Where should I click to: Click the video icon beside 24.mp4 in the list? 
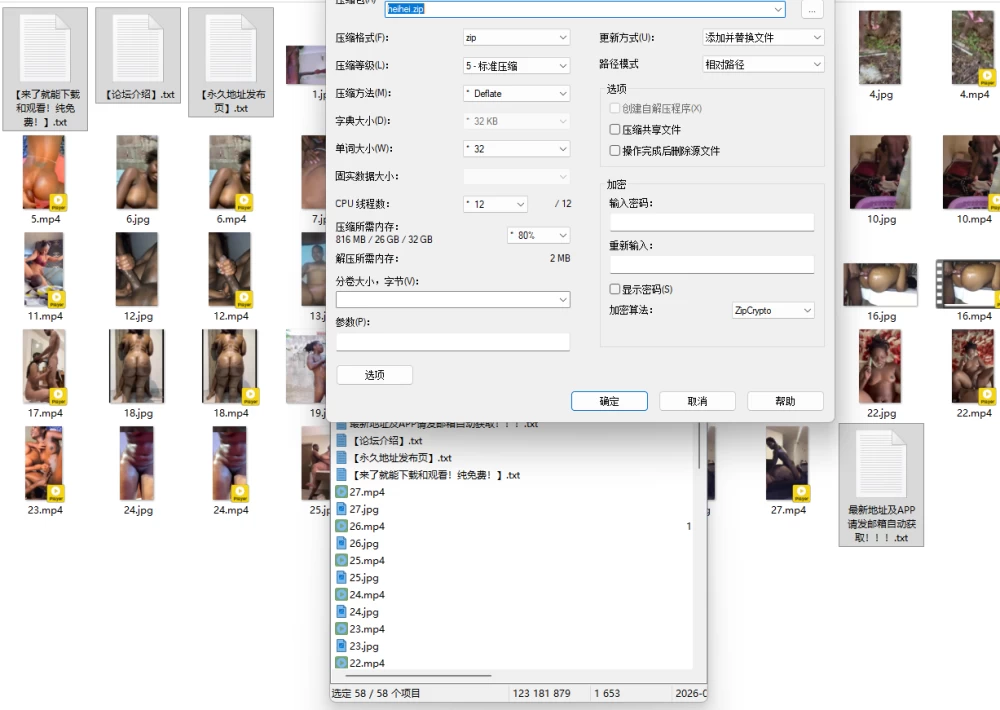tap(341, 595)
